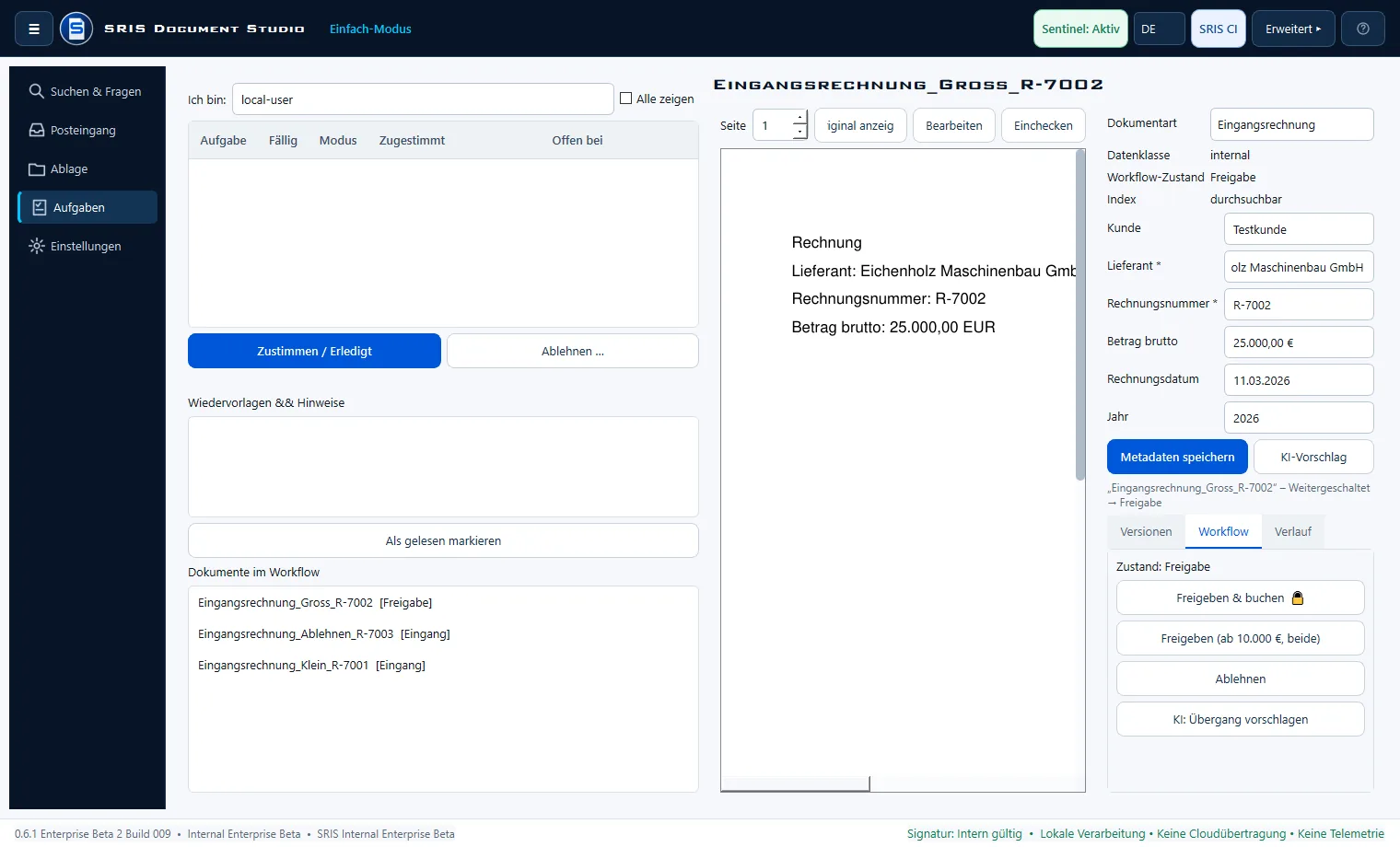
Task: Toggle the SRIS CI theme button
Action: (1218, 29)
